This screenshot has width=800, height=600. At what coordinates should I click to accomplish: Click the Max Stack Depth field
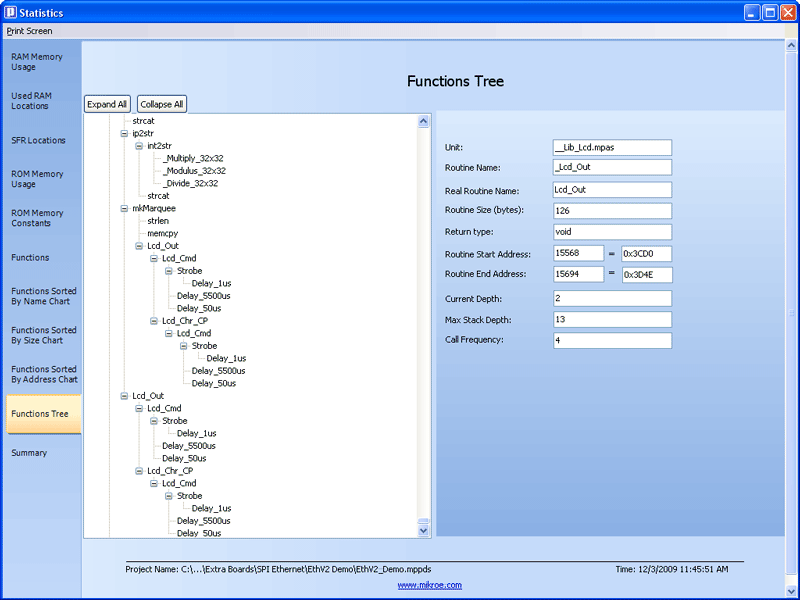pyautogui.click(x=612, y=320)
